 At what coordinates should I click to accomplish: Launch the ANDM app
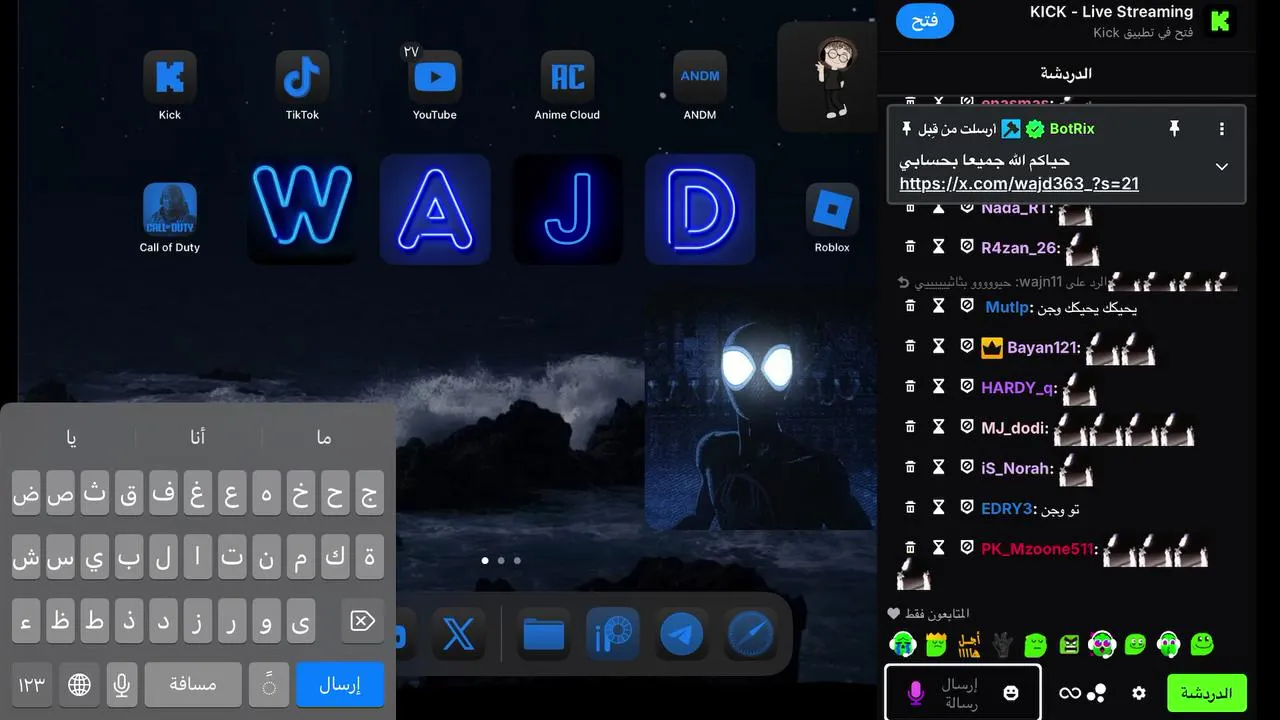click(700, 77)
